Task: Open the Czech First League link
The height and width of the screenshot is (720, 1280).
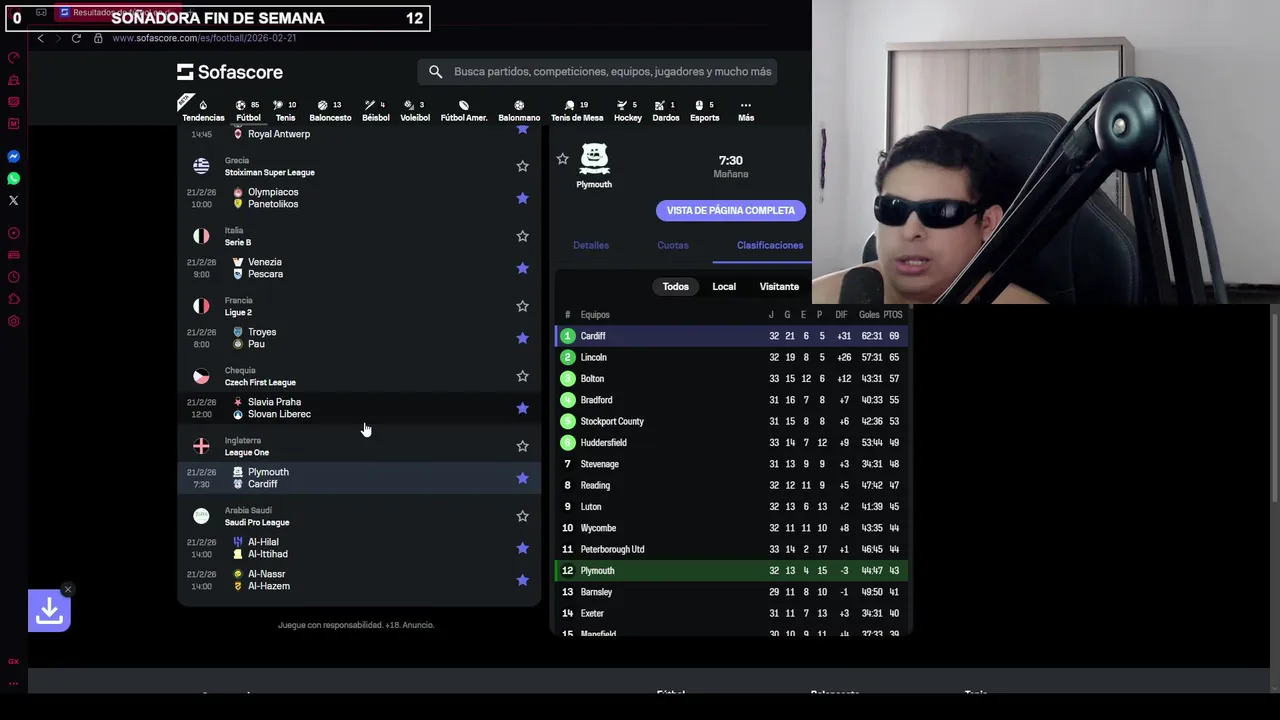Action: click(260, 382)
